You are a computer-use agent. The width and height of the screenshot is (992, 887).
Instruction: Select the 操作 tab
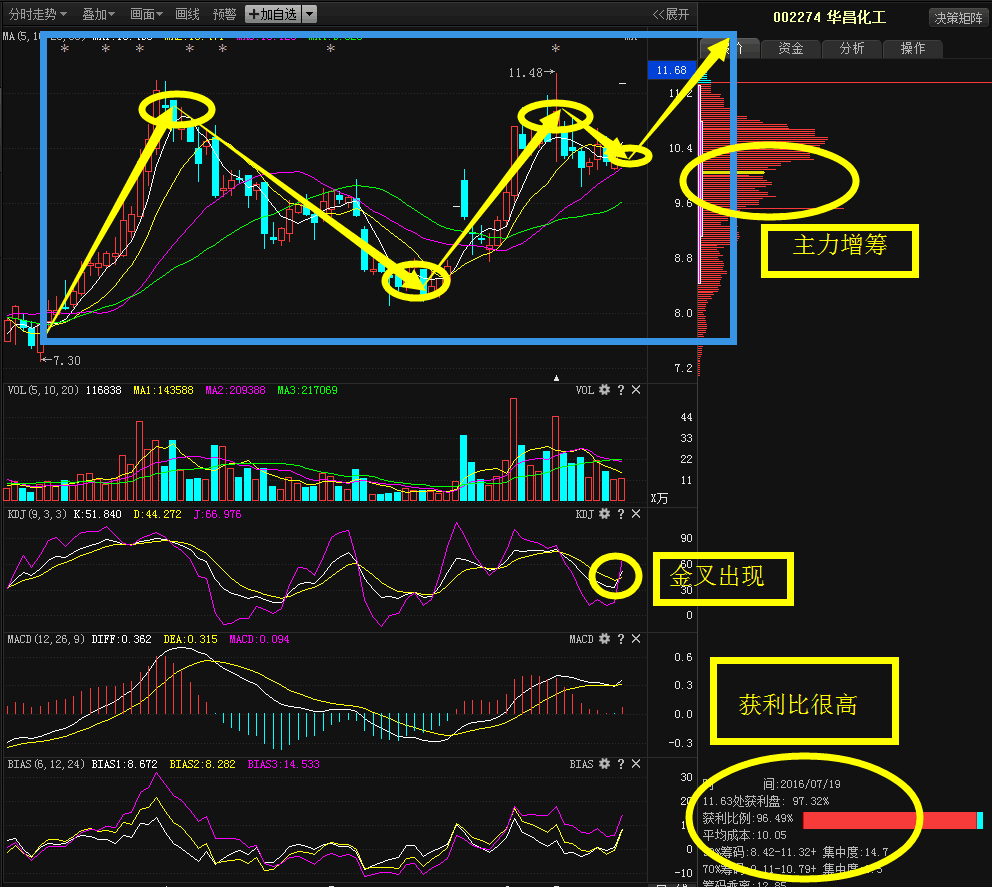(x=912, y=48)
